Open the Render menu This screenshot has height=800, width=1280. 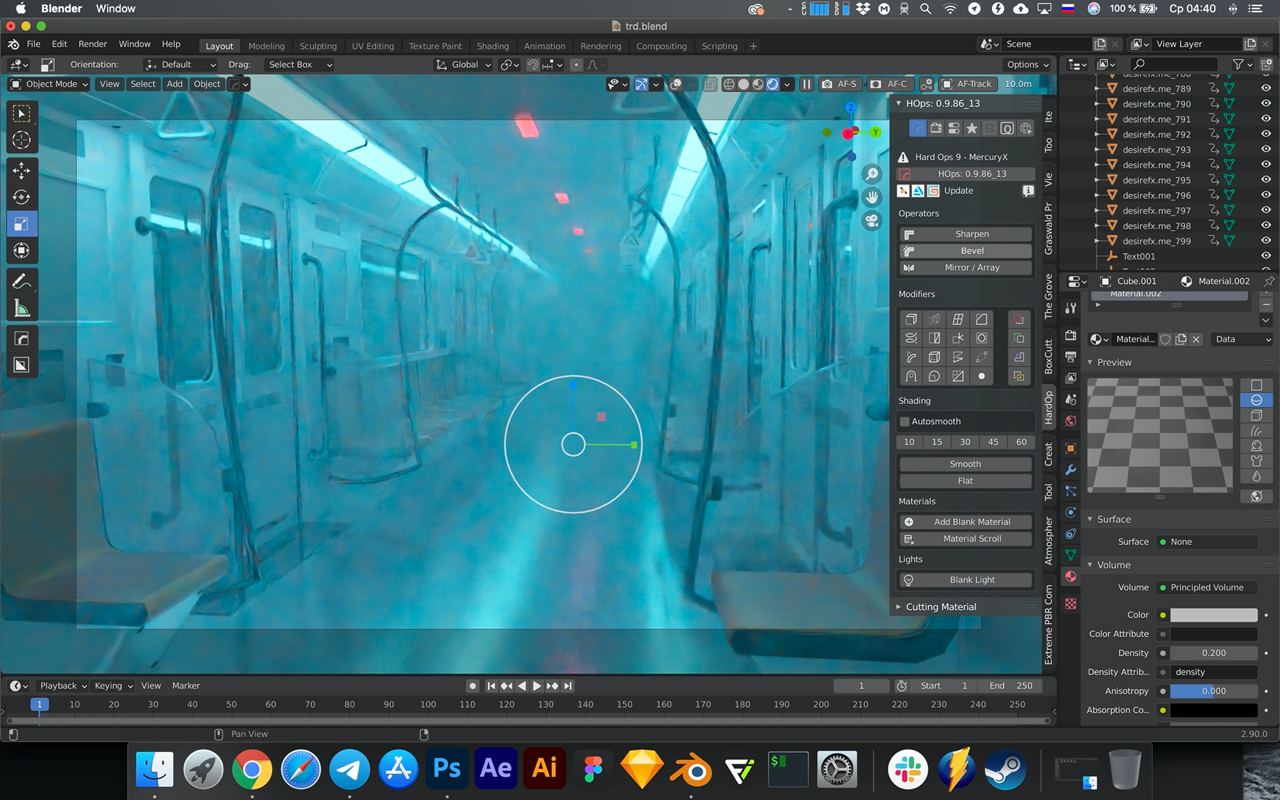[x=92, y=44]
